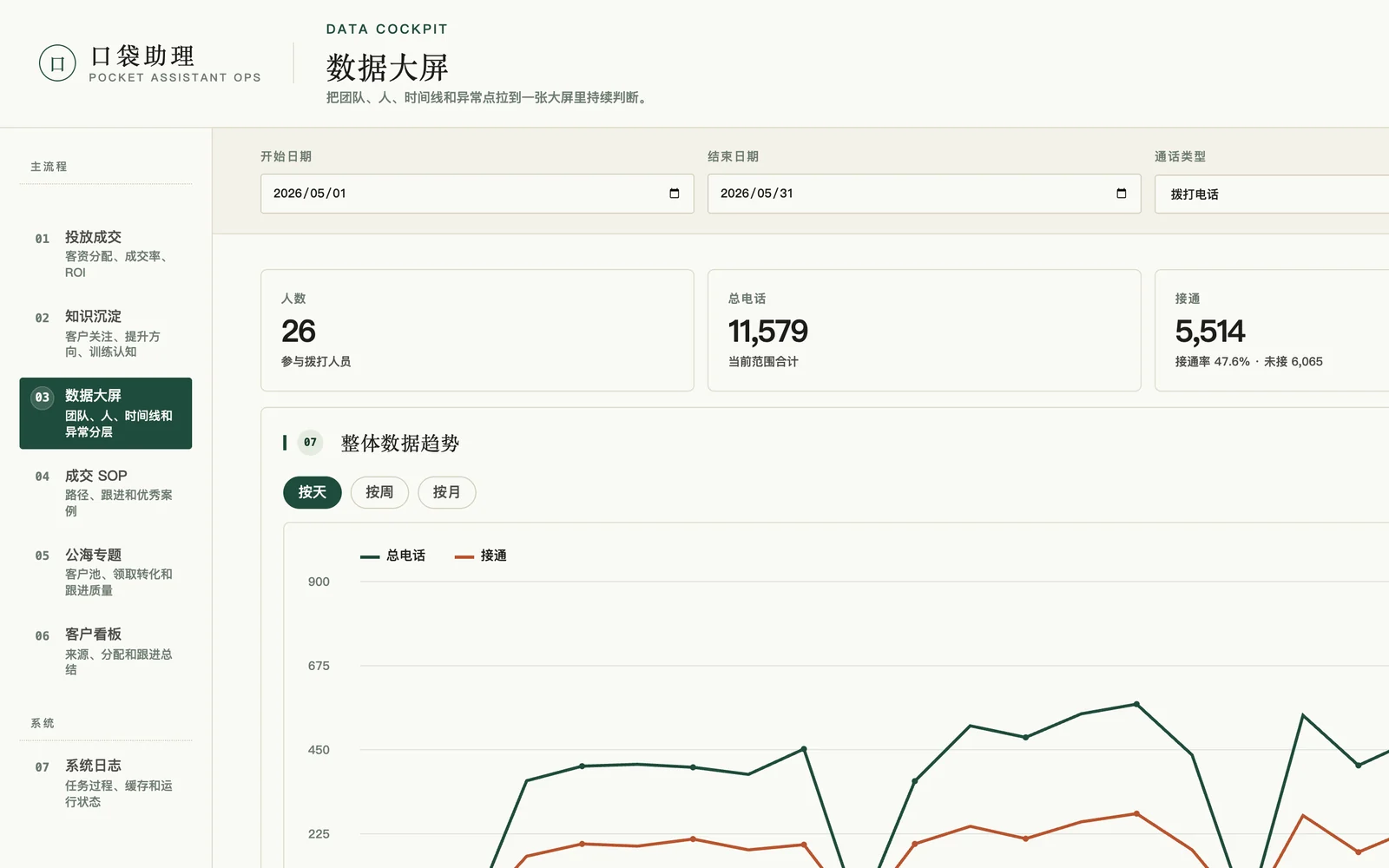Open 成交 SOP sidebar item
The image size is (1389, 868).
(x=105, y=493)
